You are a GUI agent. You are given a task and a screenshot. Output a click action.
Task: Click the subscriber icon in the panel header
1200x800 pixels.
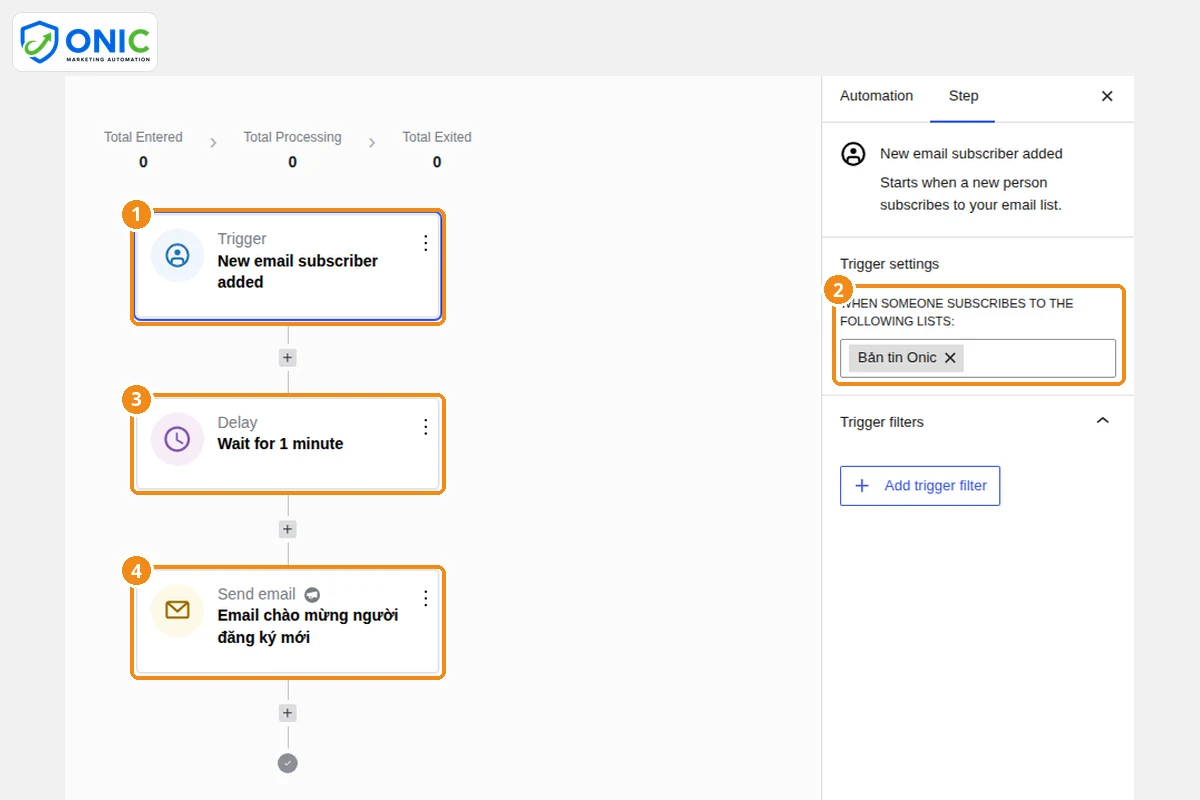853,154
